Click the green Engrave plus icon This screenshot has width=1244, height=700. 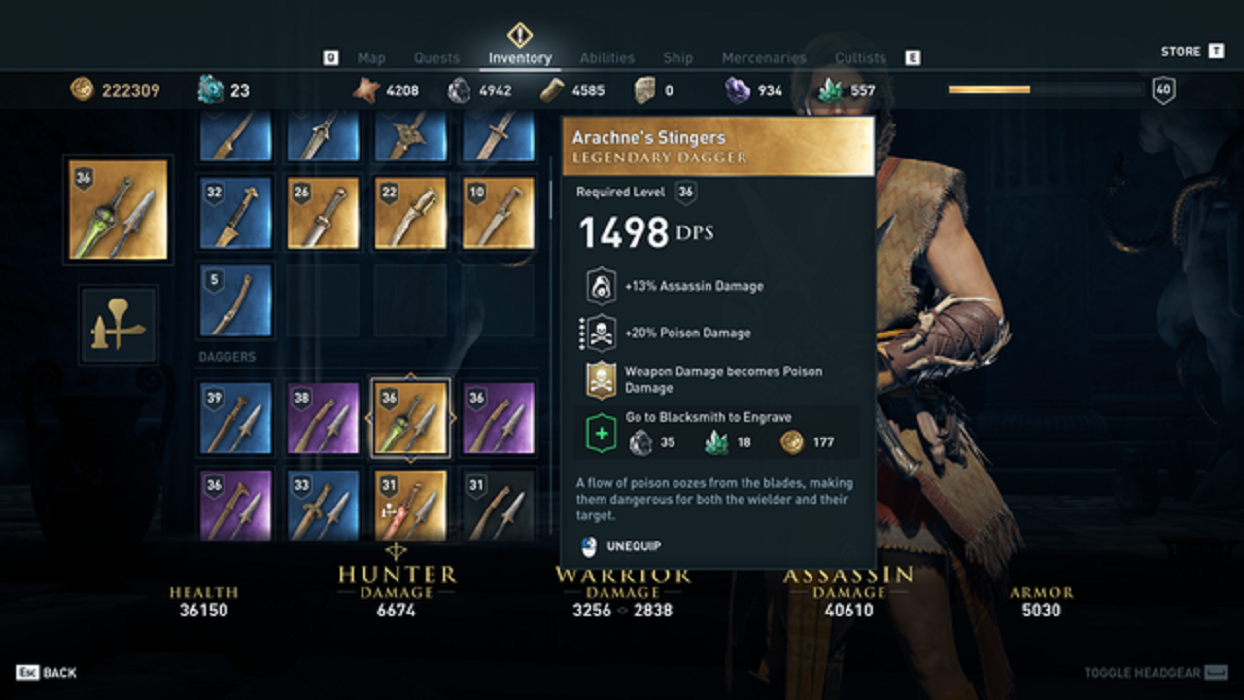click(601, 434)
